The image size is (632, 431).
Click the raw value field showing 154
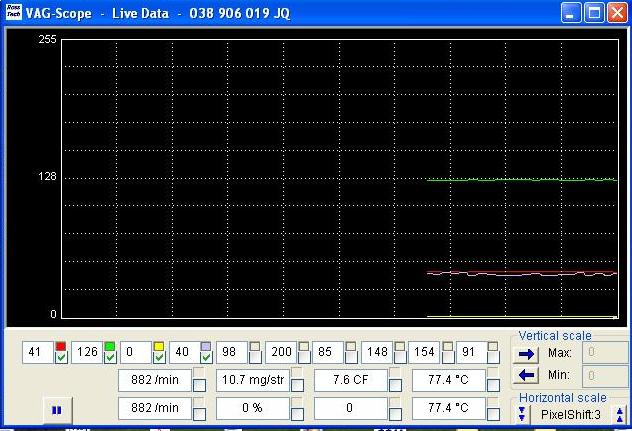click(424, 352)
